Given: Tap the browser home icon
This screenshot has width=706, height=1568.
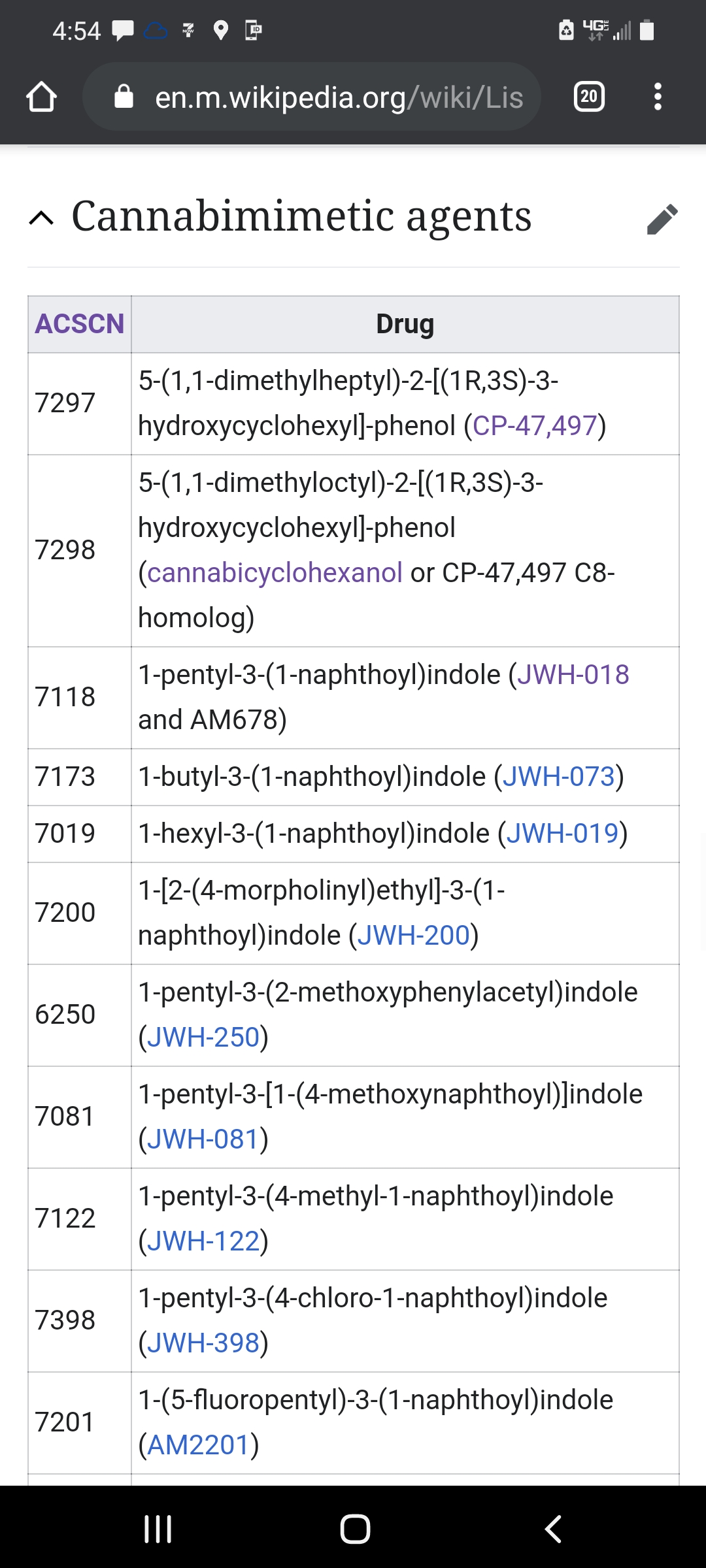Looking at the screenshot, I should pyautogui.click(x=41, y=97).
